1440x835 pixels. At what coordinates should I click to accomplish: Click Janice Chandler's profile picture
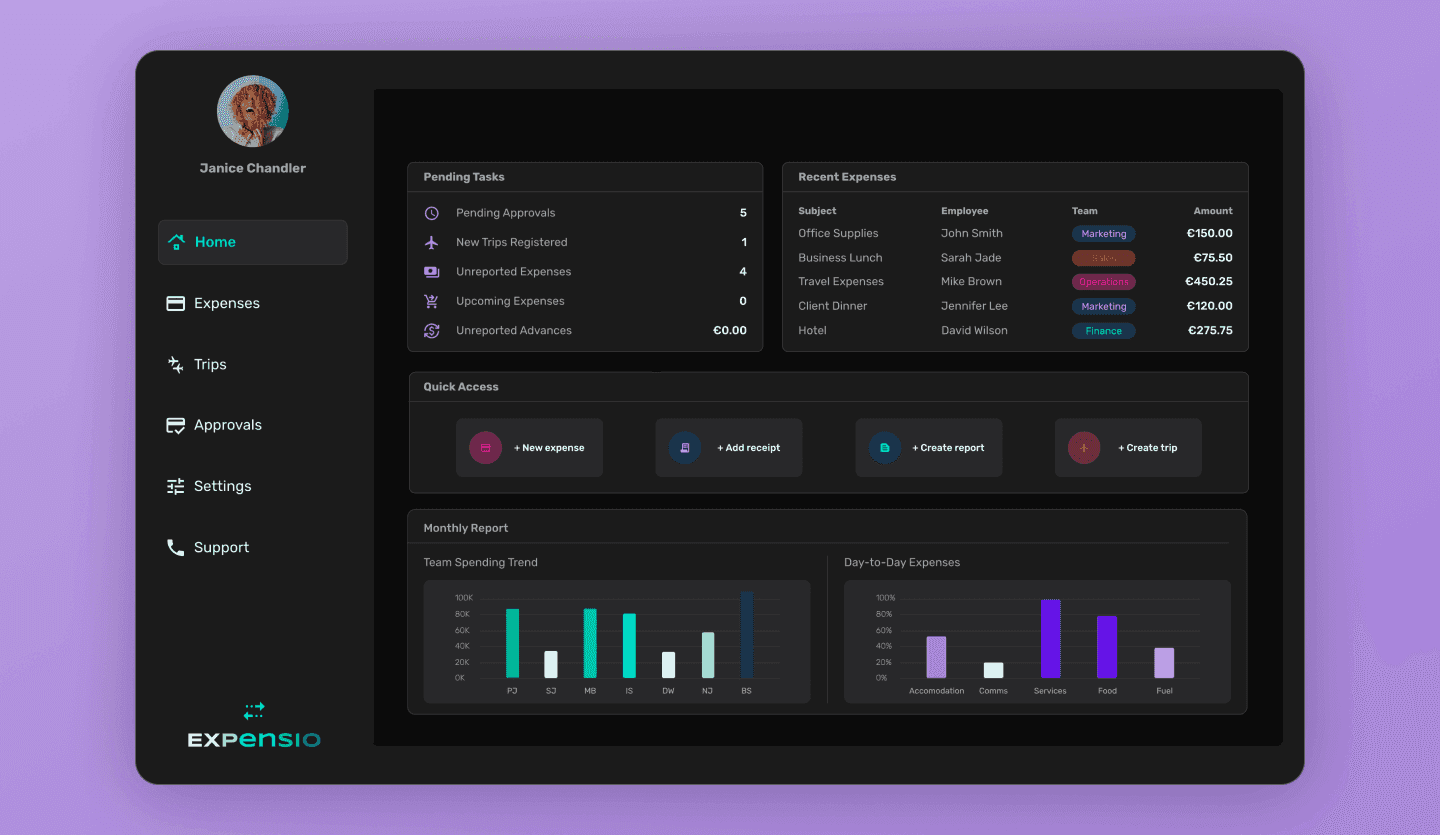tap(252, 110)
